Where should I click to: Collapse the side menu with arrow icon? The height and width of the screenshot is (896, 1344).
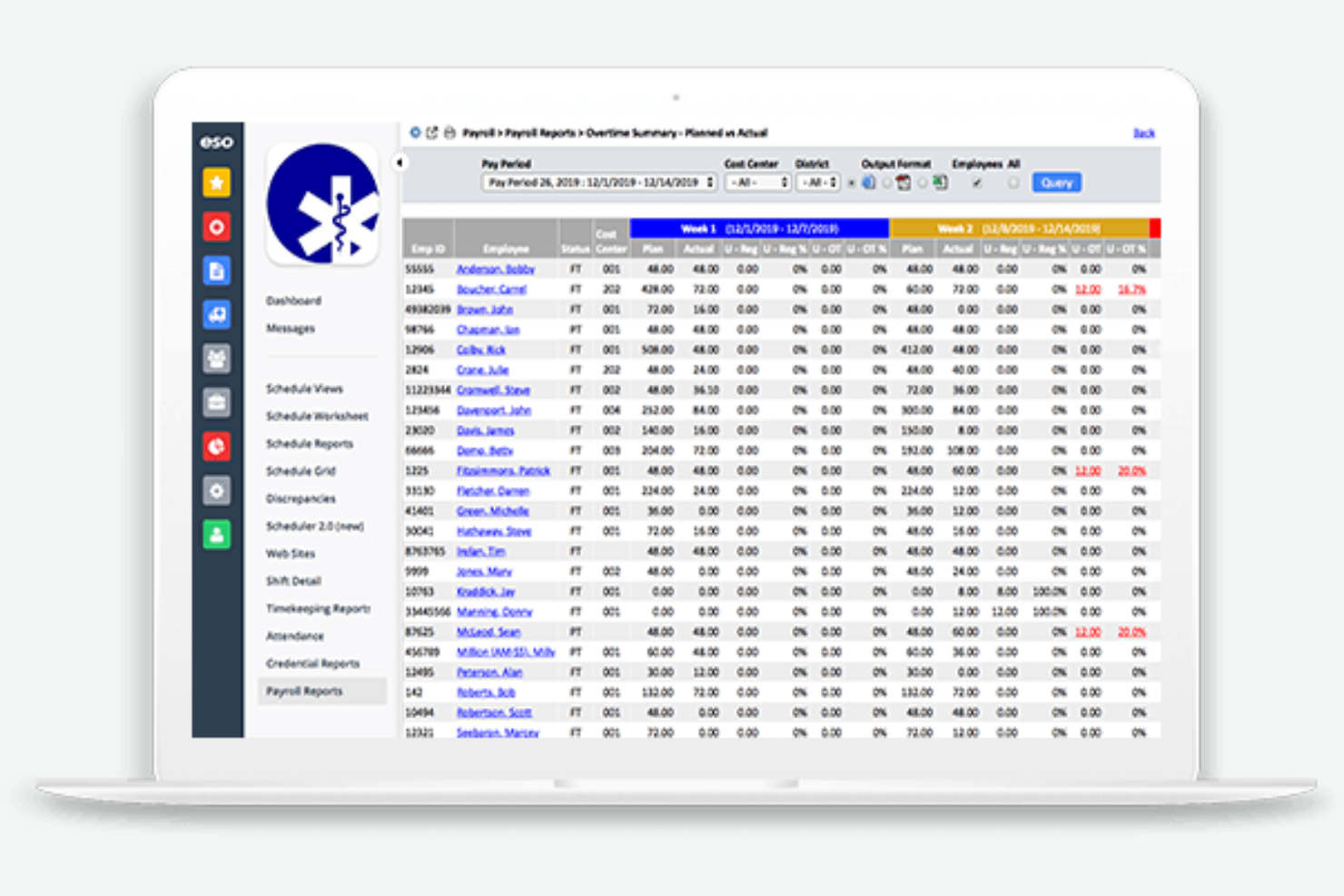(x=400, y=162)
